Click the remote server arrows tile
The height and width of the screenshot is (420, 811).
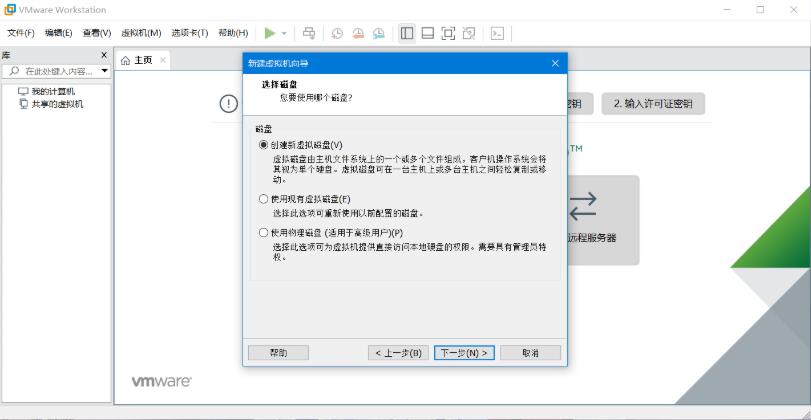coord(603,220)
